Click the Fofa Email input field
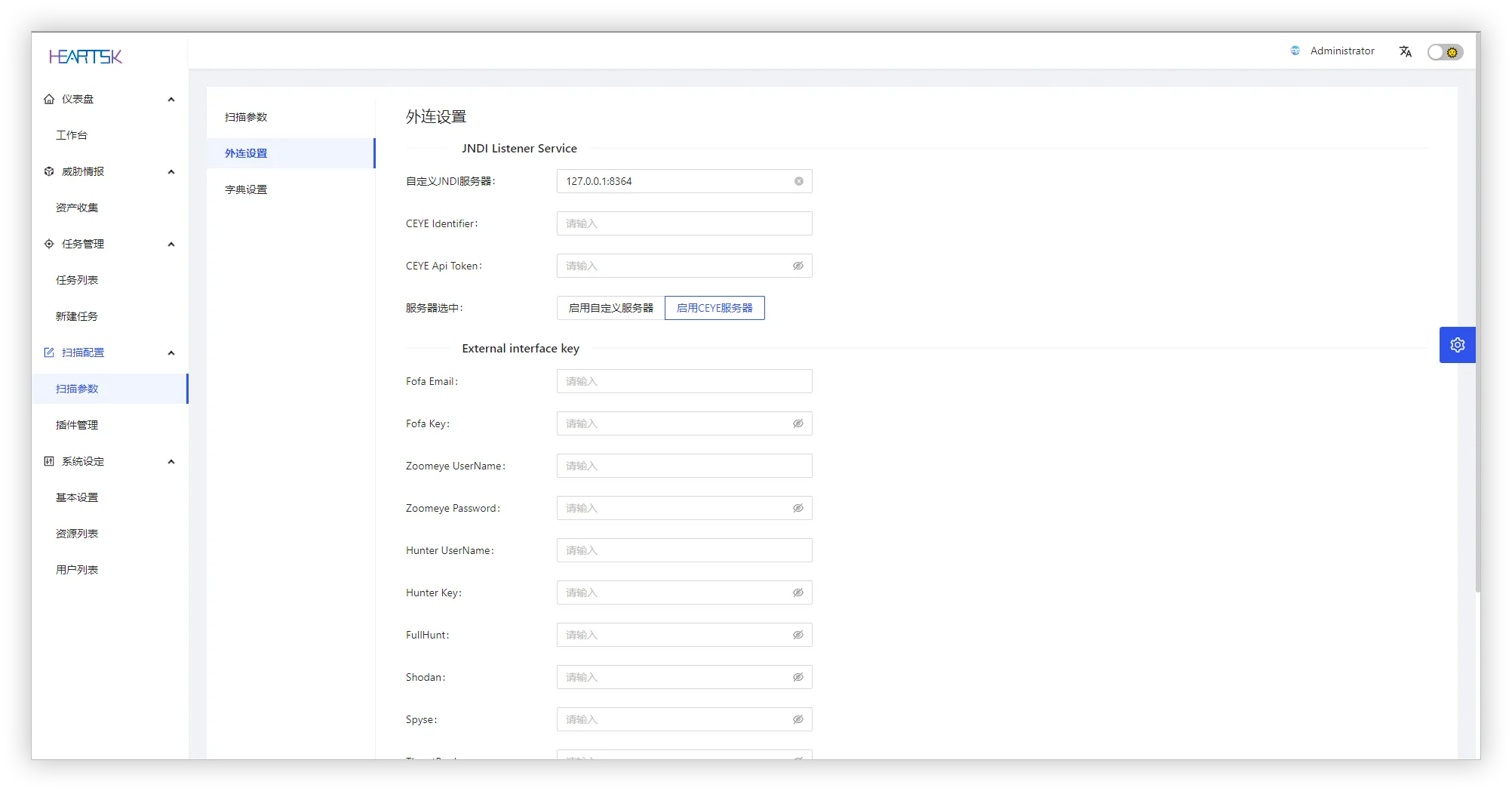Viewport: 1512px width, 791px height. tap(684, 381)
